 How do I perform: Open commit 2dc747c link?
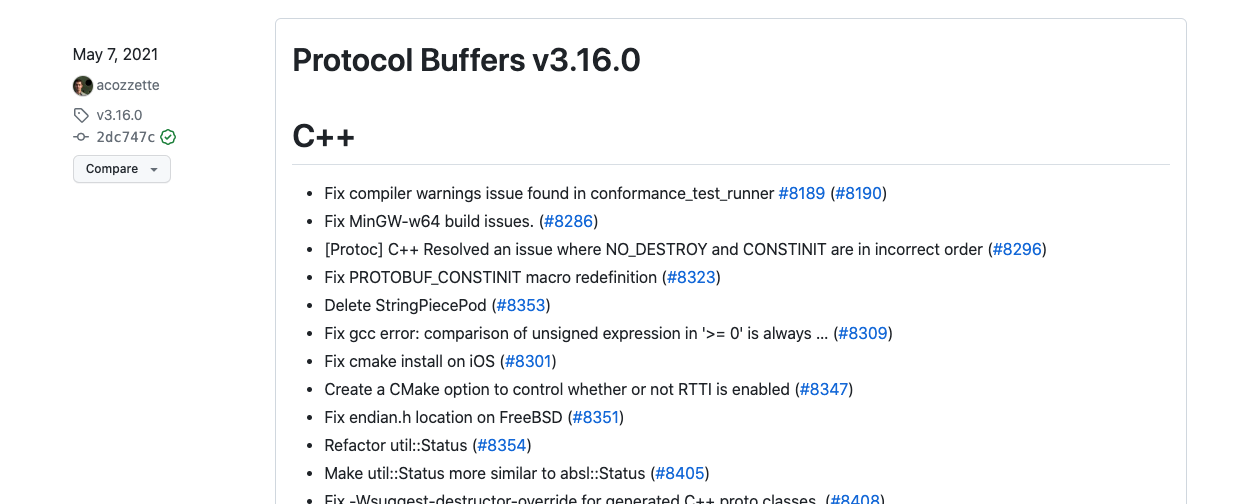[125, 138]
